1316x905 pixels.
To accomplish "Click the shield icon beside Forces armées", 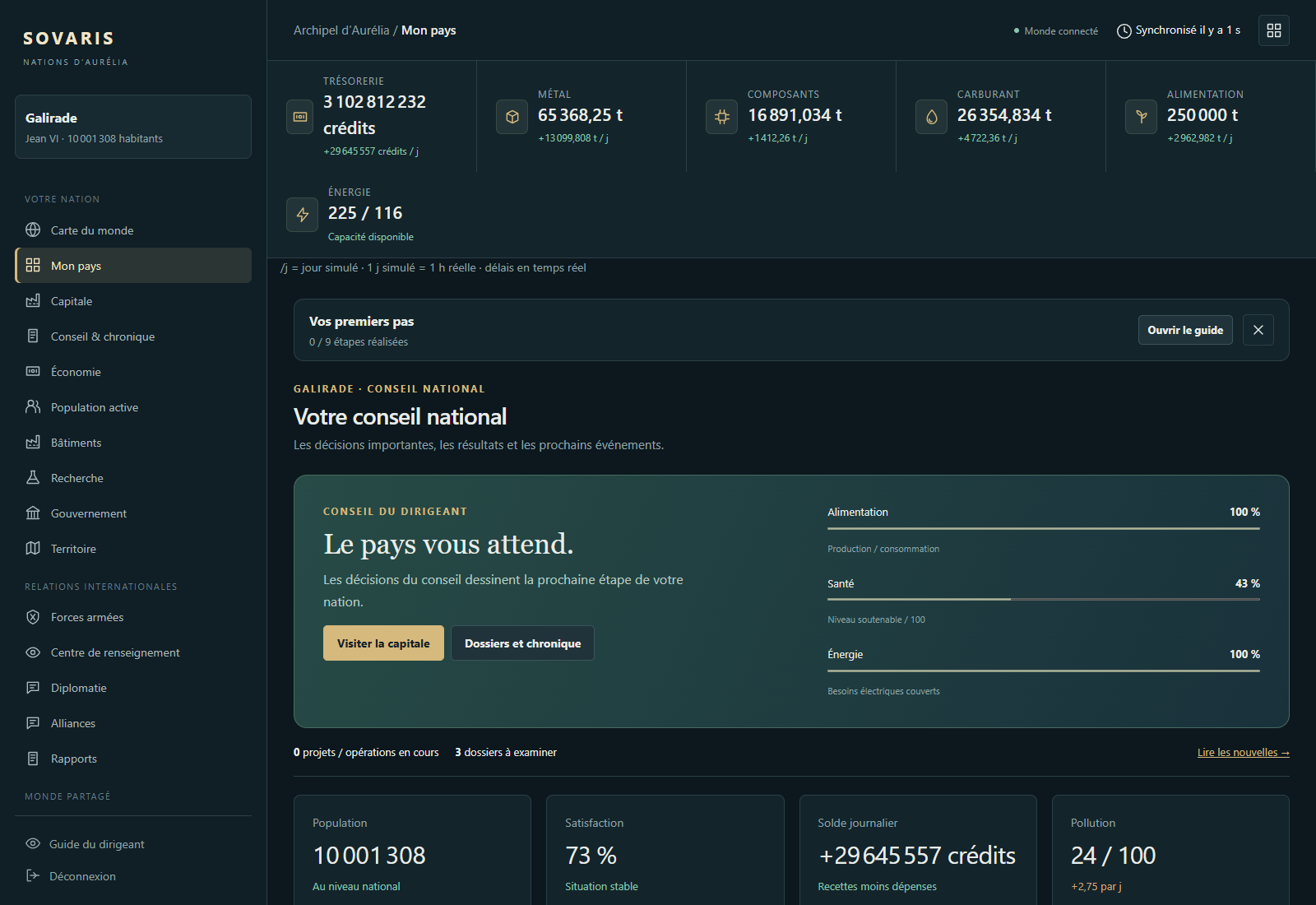I will pyautogui.click(x=33, y=616).
